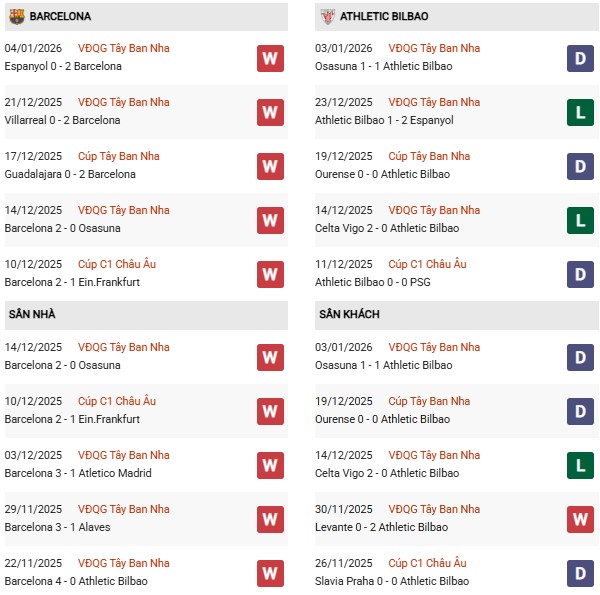Click W badge for Espanyol 0 - 2 Barcelona

tap(270, 58)
